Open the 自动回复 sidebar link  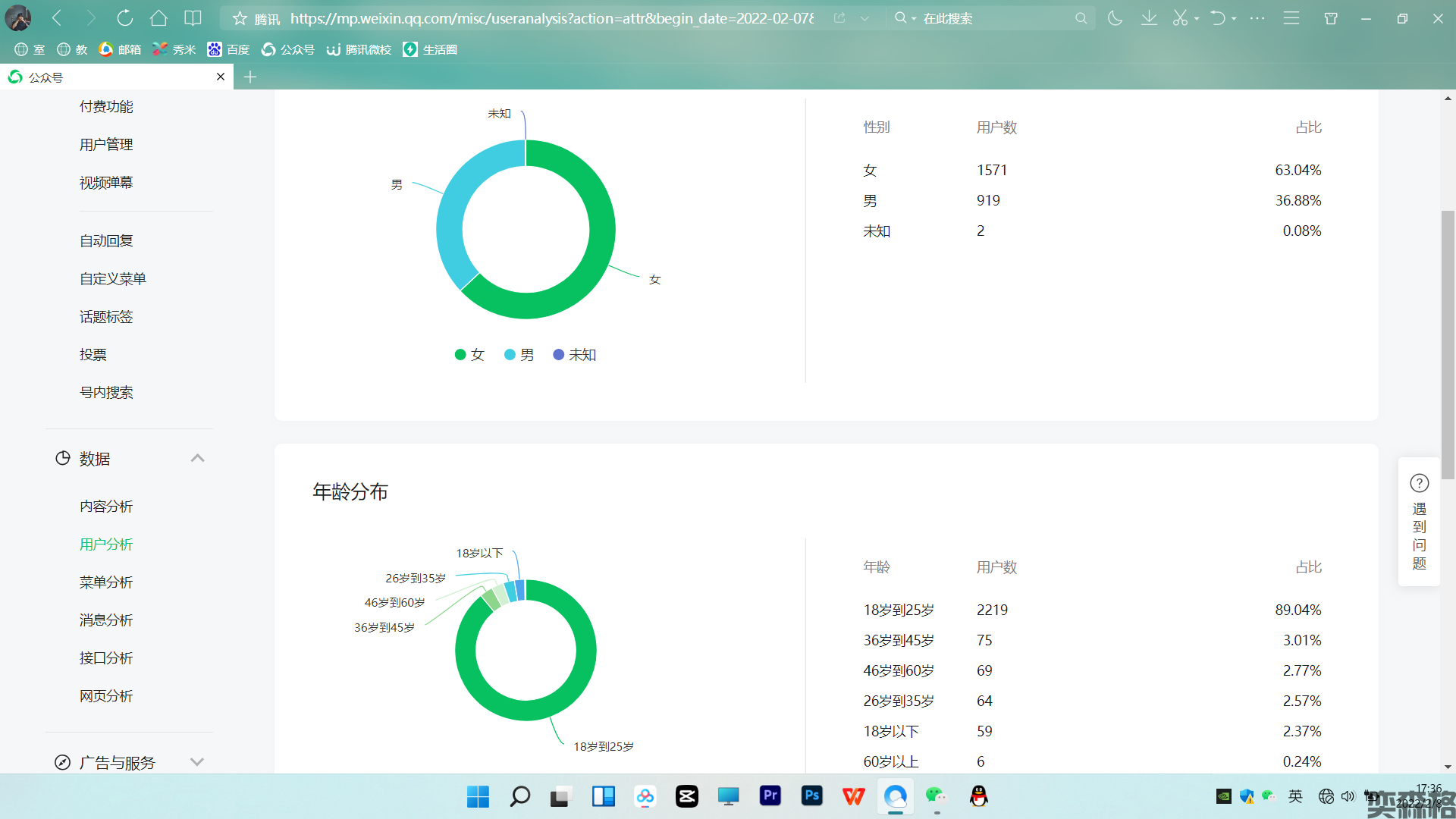click(x=106, y=241)
